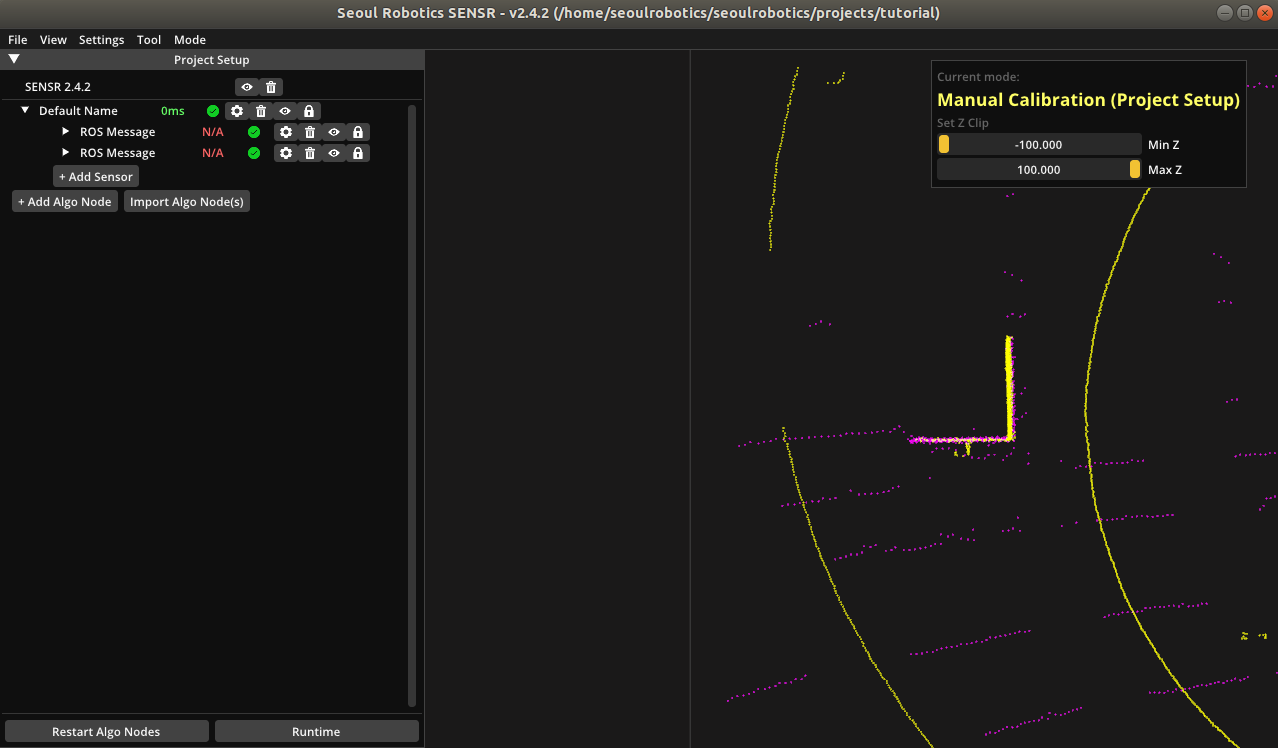
Task: Switch to Runtime mode button
Action: [316, 732]
